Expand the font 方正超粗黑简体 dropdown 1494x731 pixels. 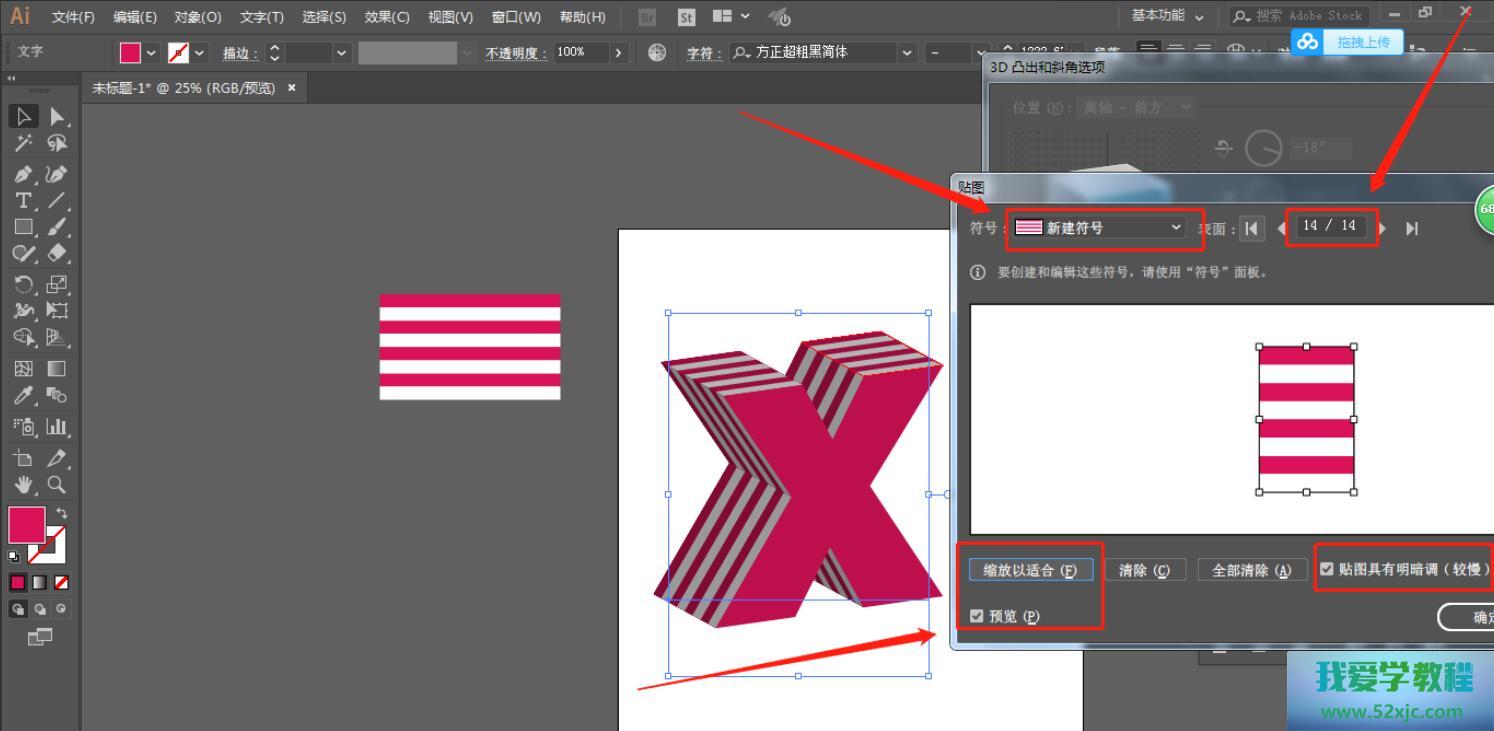point(907,53)
